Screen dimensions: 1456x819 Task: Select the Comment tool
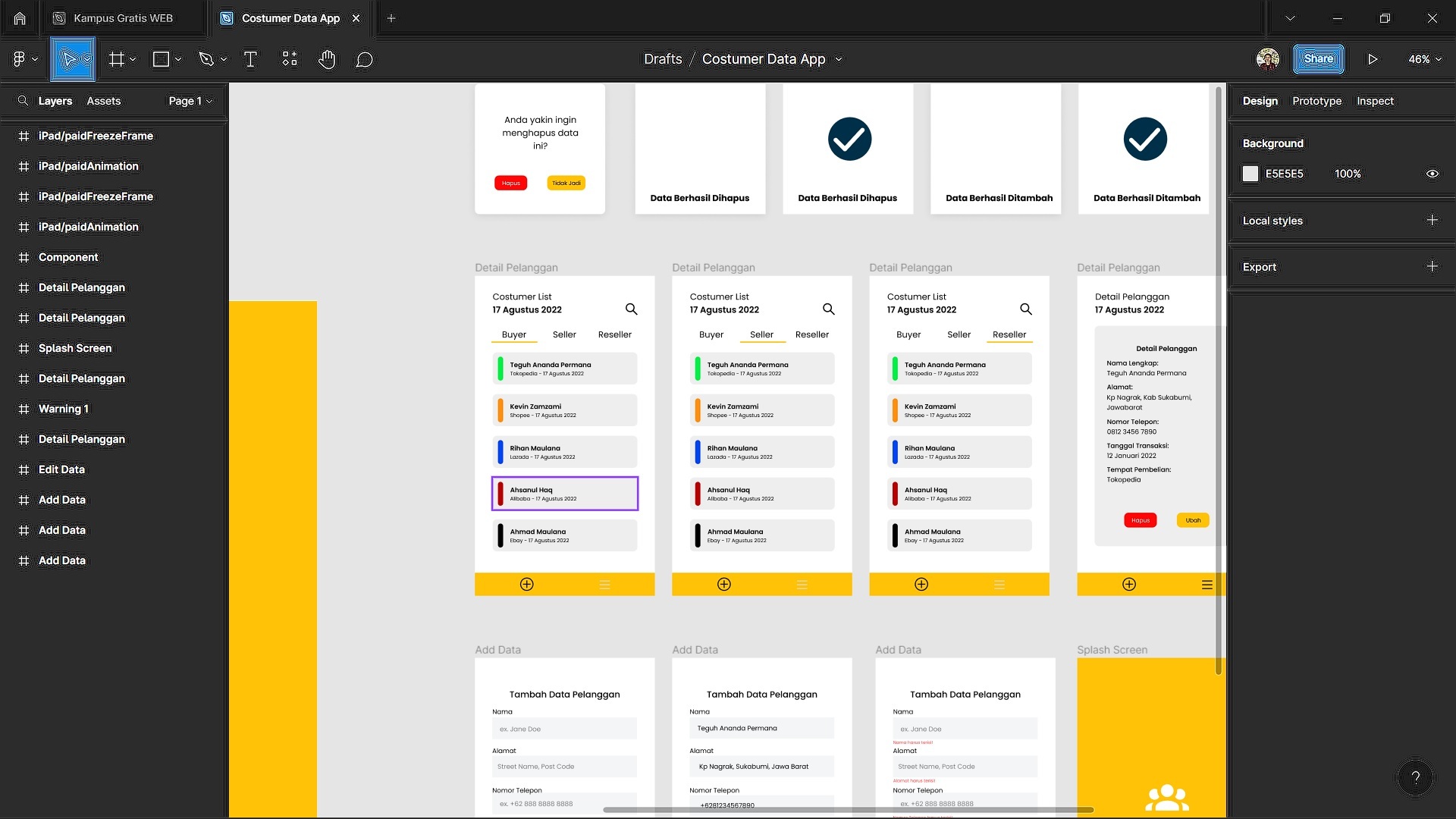[x=364, y=59]
